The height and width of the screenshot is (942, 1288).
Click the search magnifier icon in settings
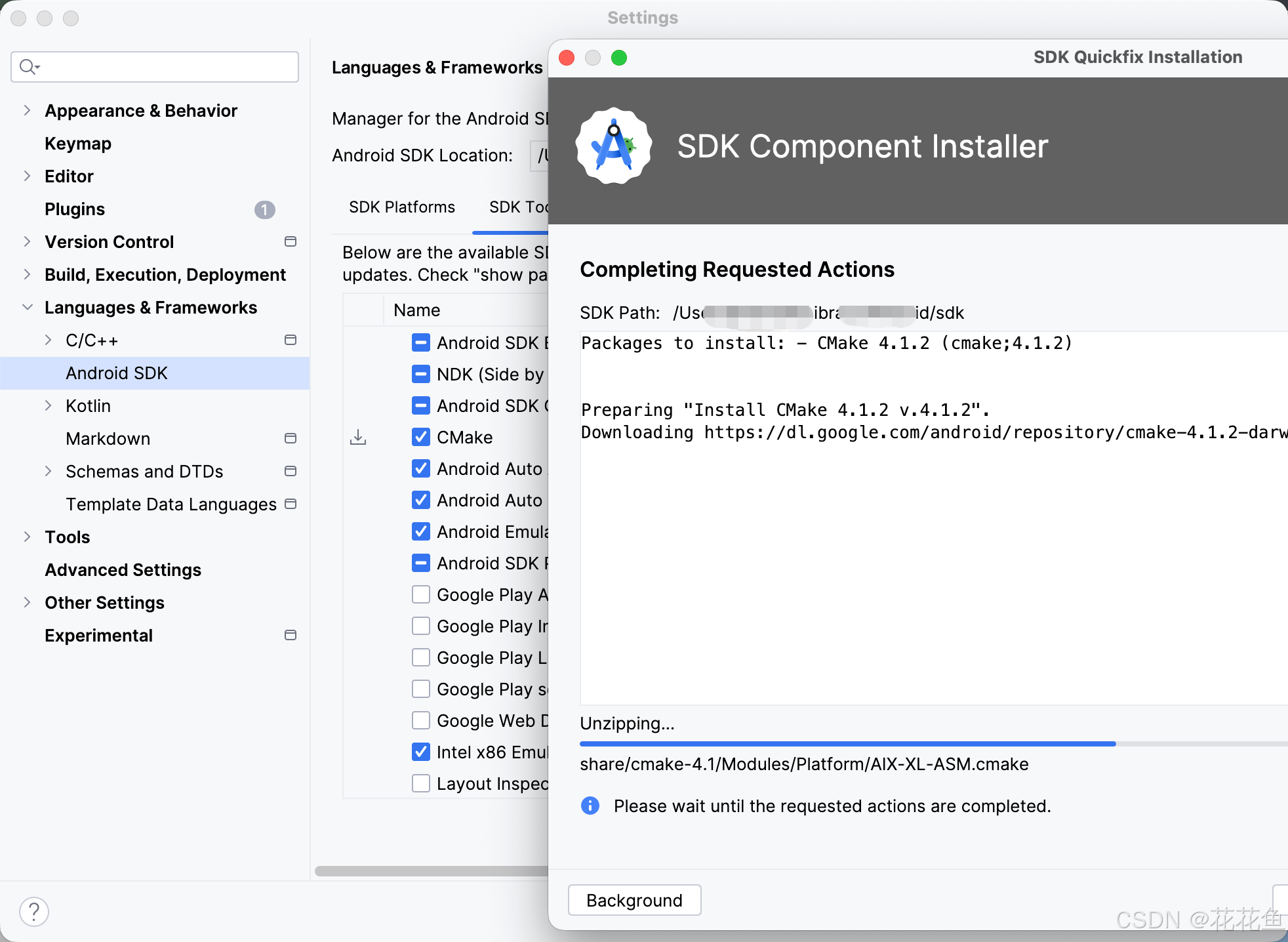pos(29,67)
